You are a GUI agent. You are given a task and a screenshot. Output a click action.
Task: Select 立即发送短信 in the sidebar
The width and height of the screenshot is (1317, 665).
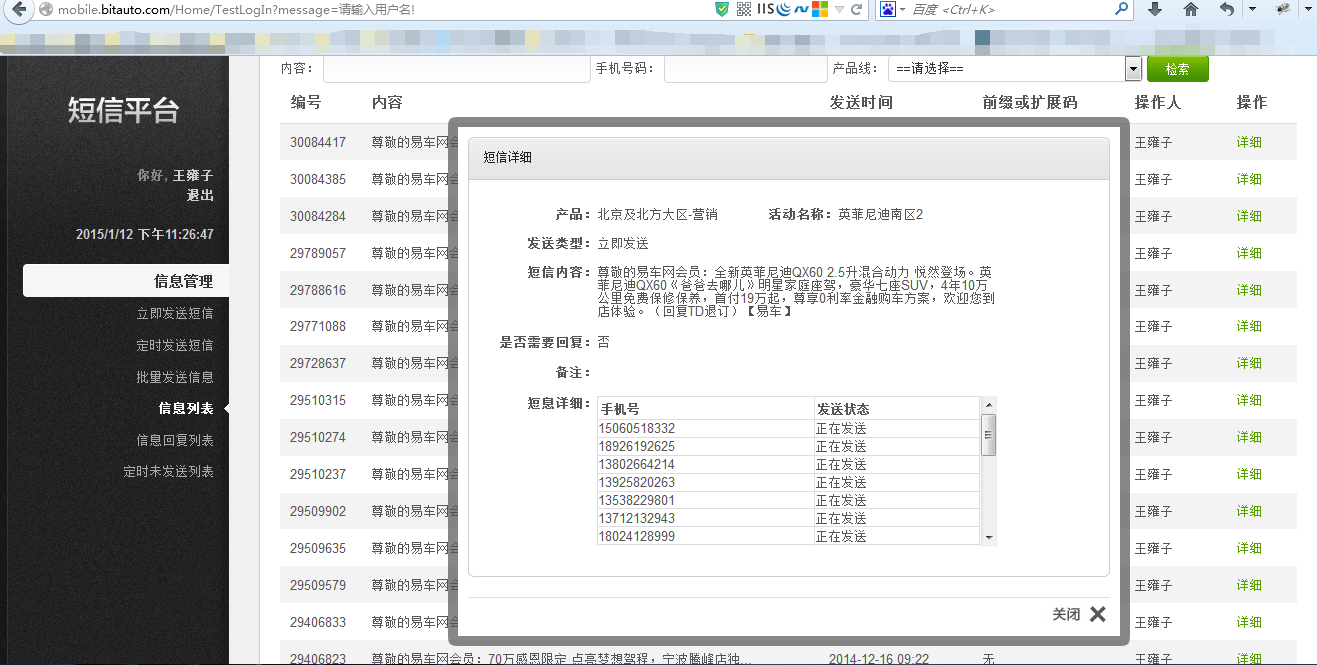point(175,313)
